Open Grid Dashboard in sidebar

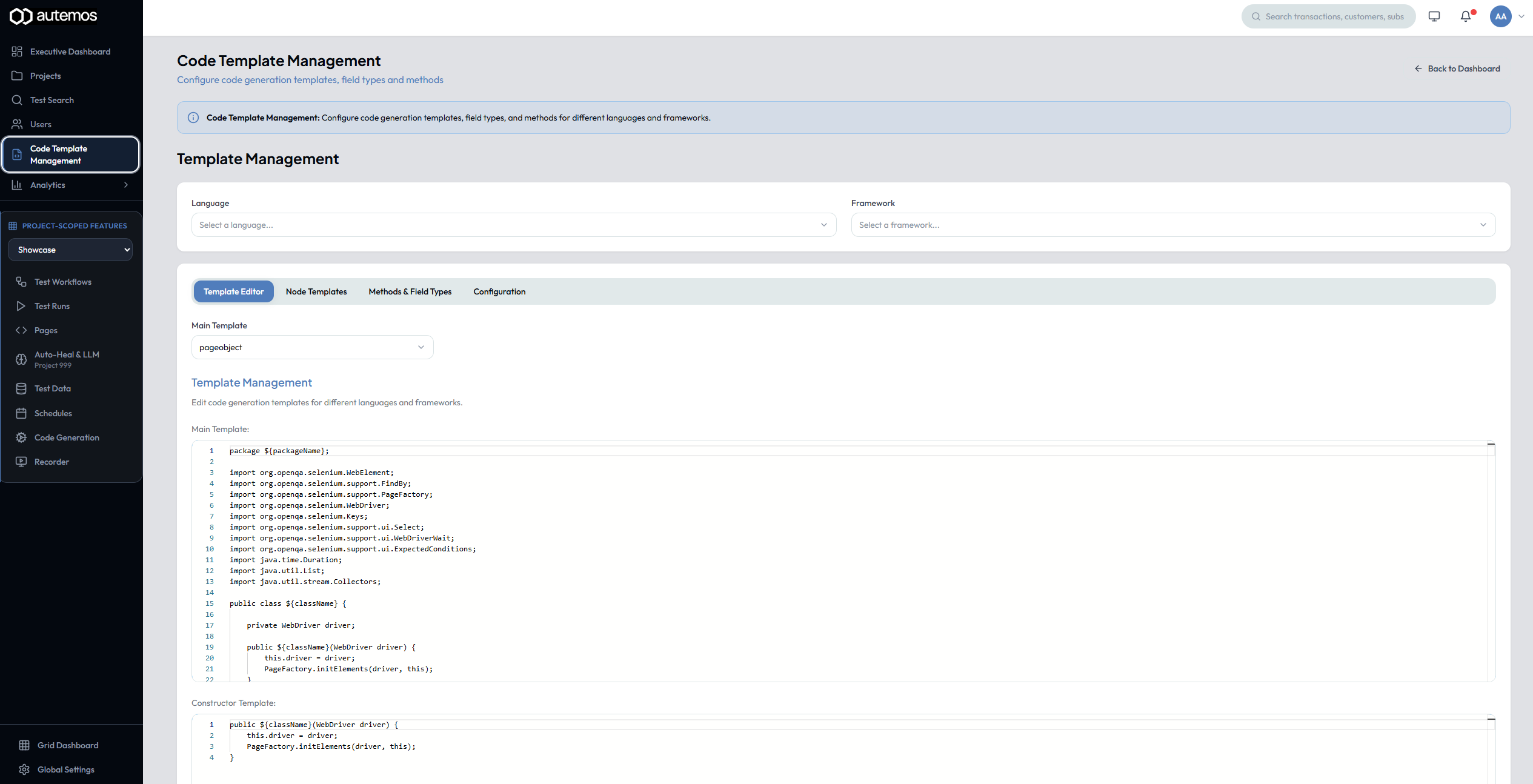71,745
